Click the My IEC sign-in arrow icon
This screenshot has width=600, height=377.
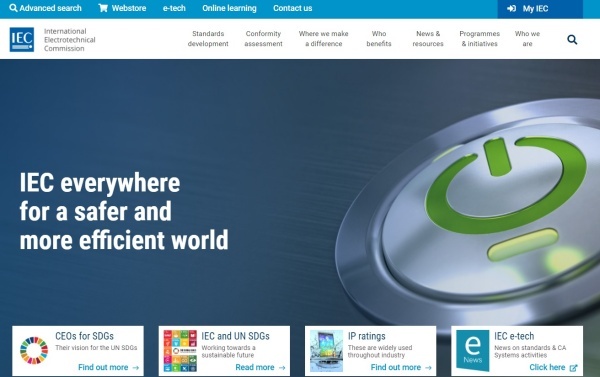511,8
